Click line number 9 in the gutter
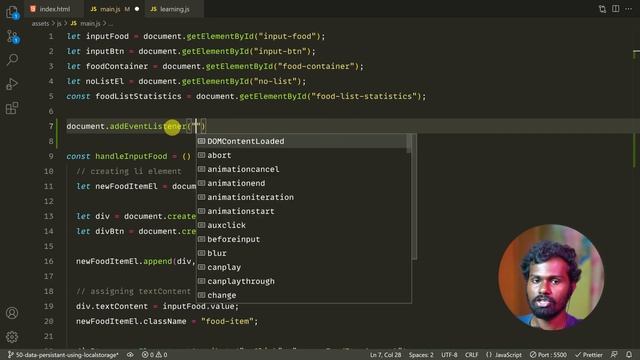Image resolution: width=640 pixels, height=360 pixels. tap(51, 156)
